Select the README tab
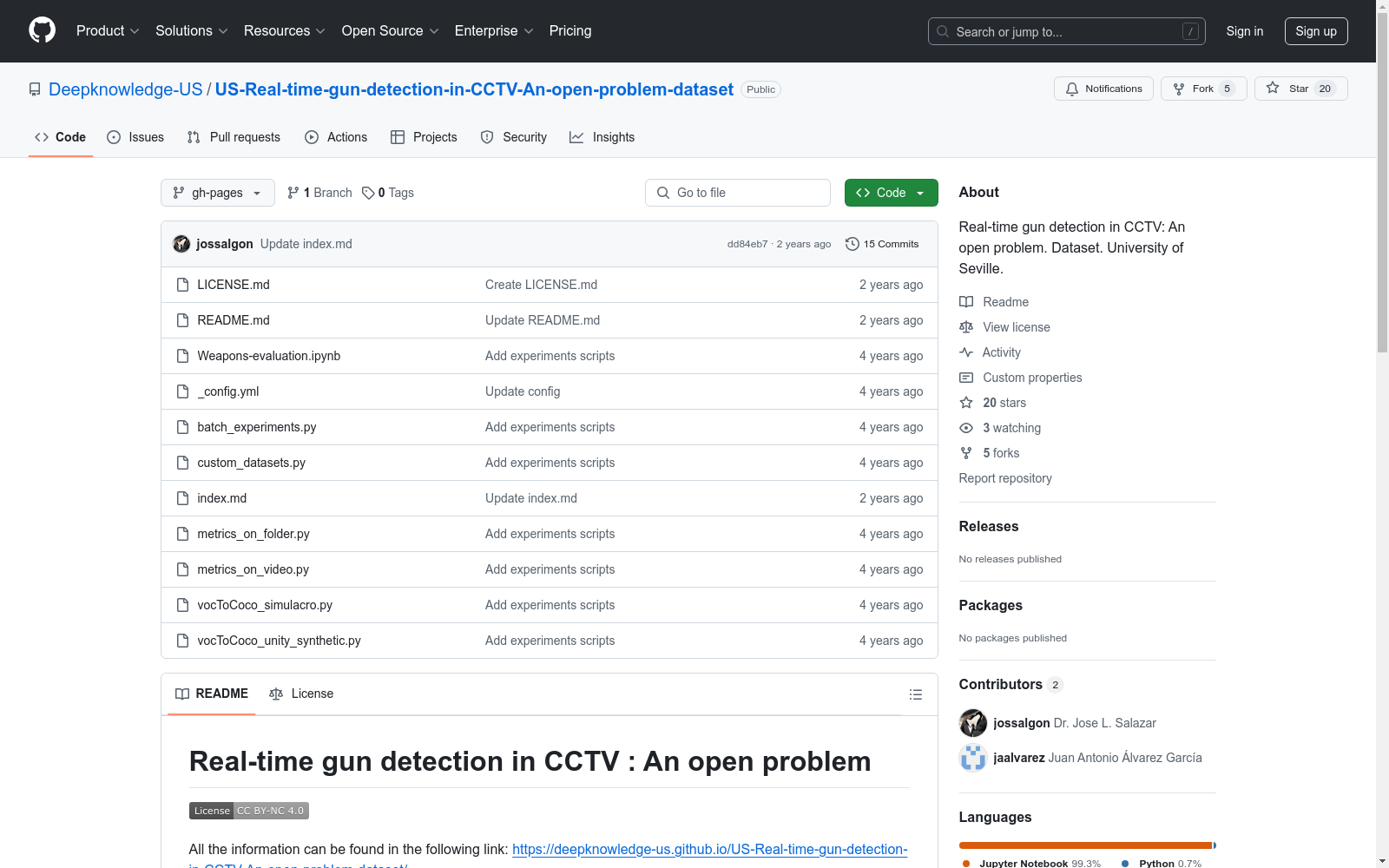Screen dimensions: 1389x868 click(212, 694)
